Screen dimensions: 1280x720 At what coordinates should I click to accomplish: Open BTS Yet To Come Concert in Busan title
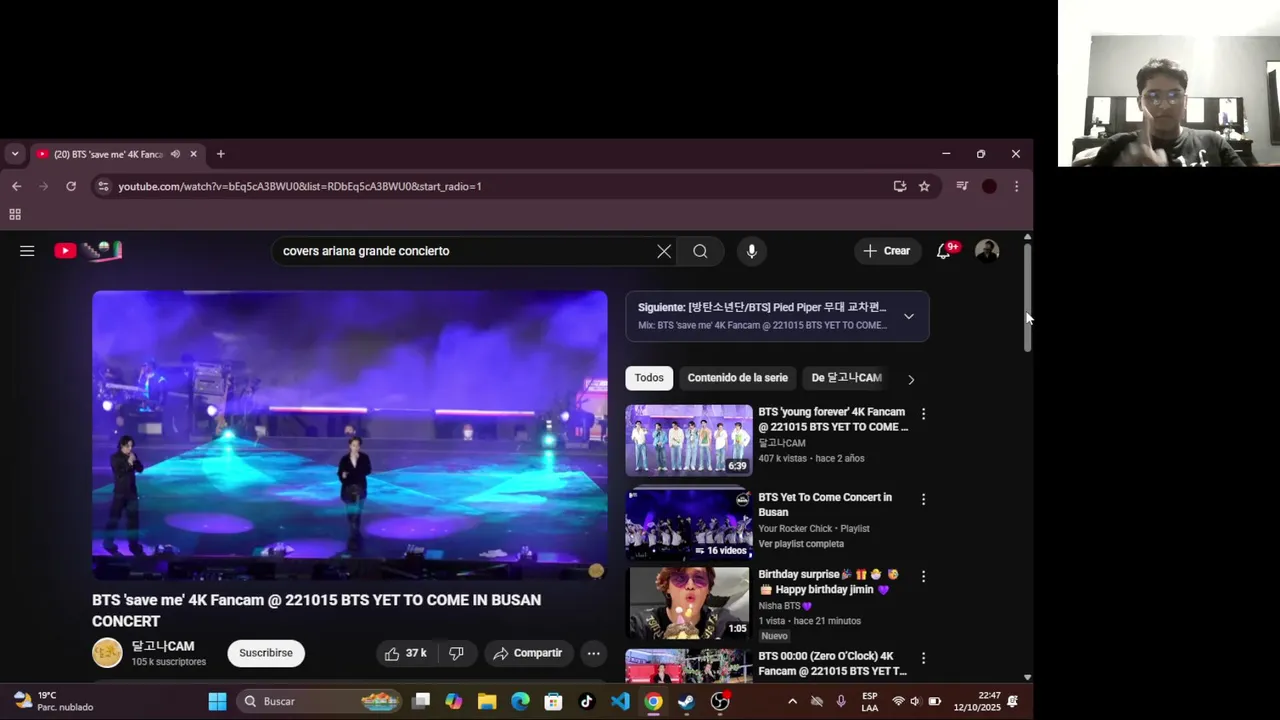coord(825,504)
